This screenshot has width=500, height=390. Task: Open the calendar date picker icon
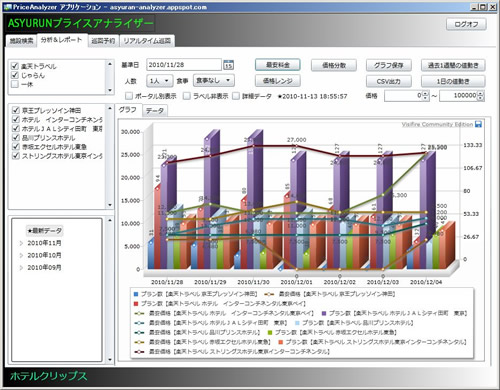click(x=228, y=65)
